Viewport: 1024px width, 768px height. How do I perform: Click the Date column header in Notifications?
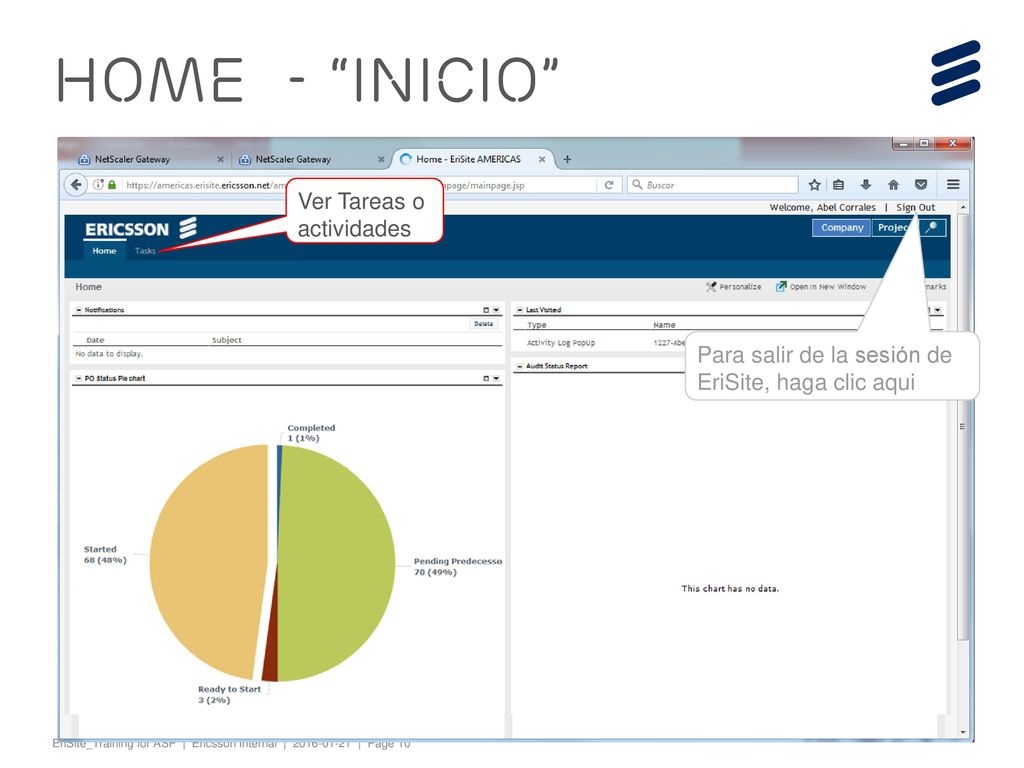coord(95,340)
